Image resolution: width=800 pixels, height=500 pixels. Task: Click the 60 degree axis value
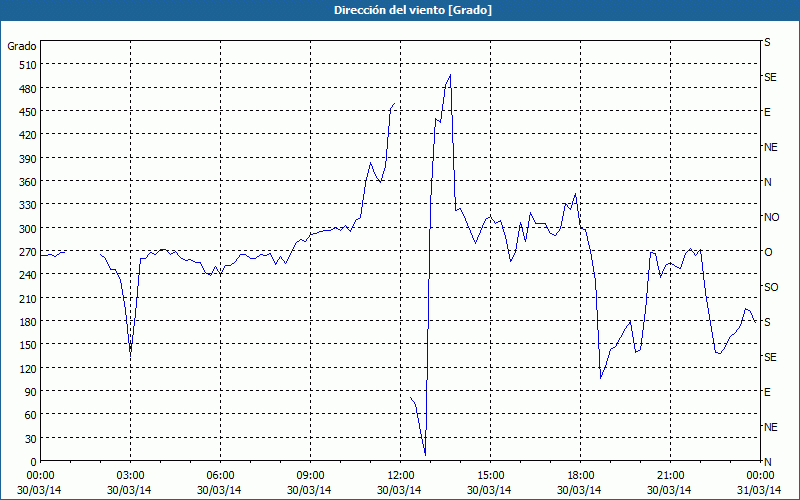pyautogui.click(x=31, y=415)
